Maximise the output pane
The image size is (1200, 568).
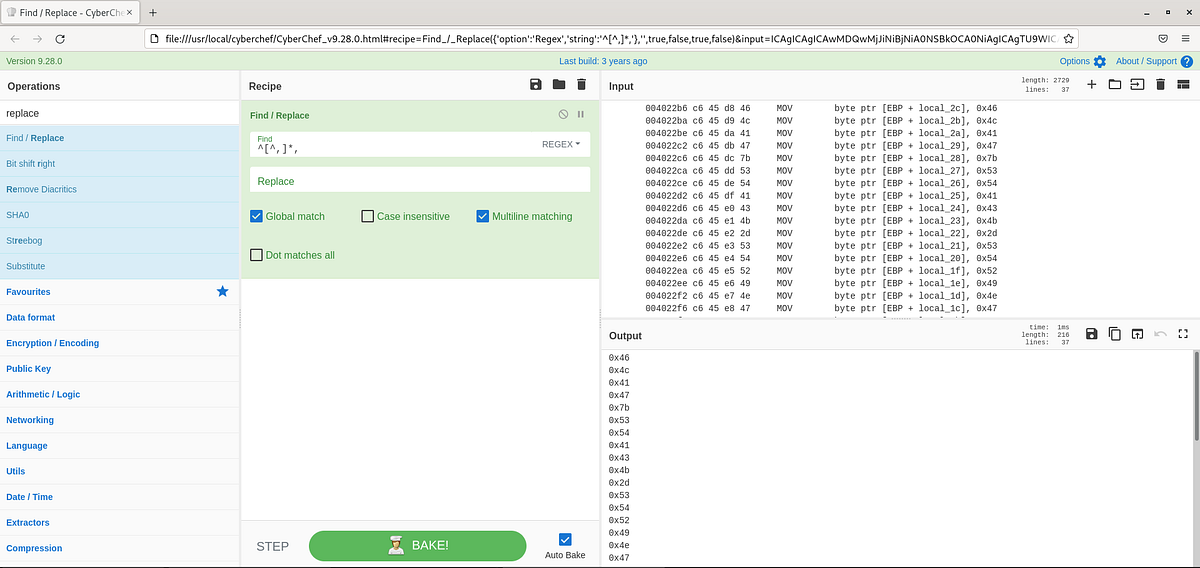[1183, 334]
